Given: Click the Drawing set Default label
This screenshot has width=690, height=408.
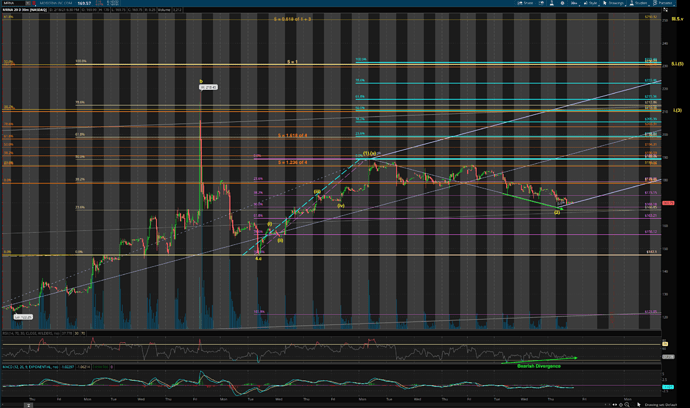Looking at the screenshot, I should tap(661, 404).
